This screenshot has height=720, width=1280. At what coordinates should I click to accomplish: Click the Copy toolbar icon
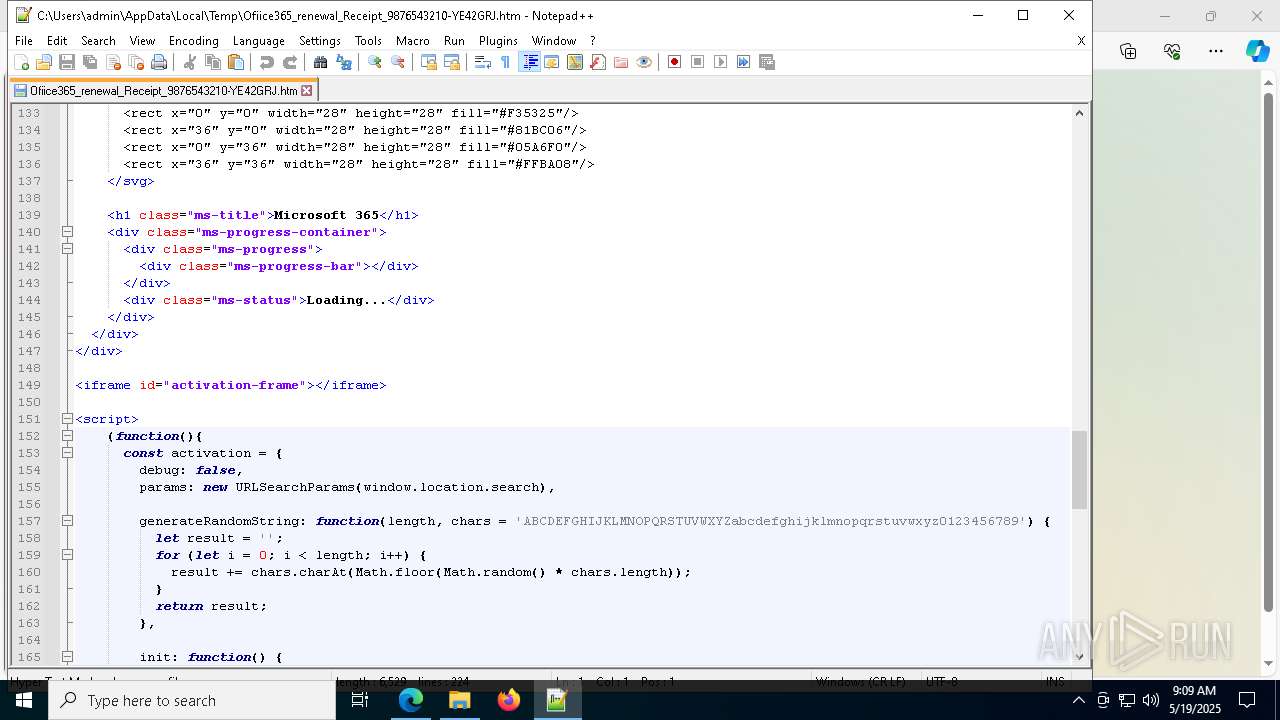pyautogui.click(x=212, y=62)
